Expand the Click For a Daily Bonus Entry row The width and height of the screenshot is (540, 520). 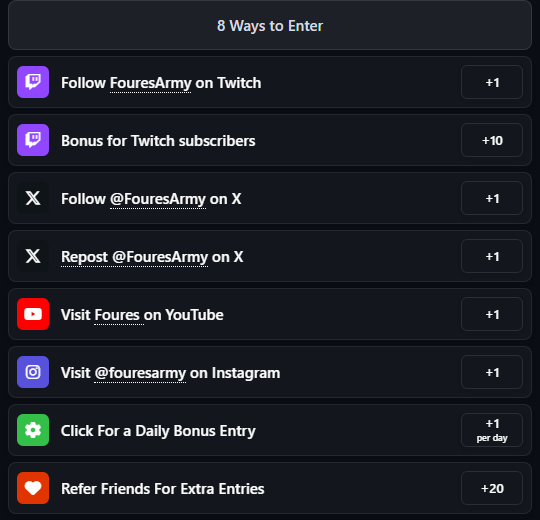270,430
